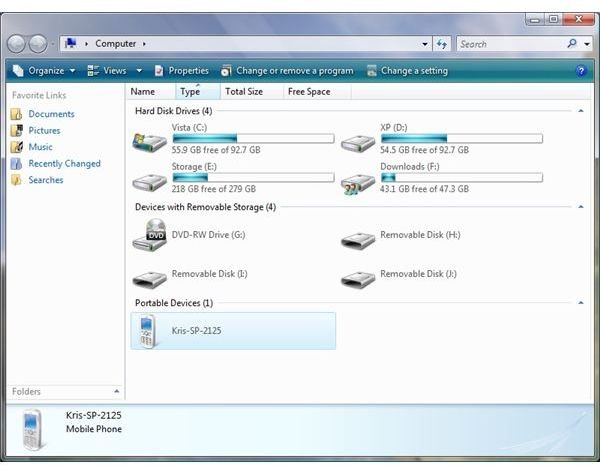Collapse the Hard Disk Drives group
The image size is (600, 466).
[581, 111]
